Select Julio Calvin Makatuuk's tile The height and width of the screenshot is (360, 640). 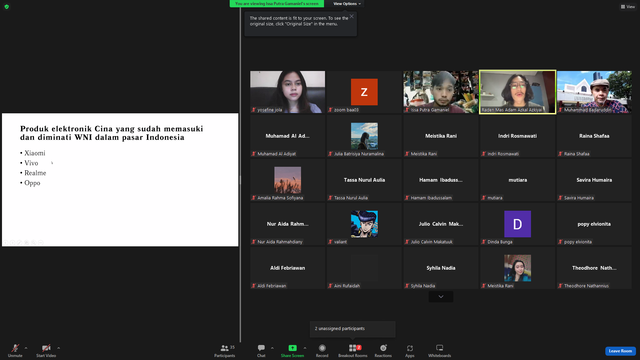[x=441, y=224]
